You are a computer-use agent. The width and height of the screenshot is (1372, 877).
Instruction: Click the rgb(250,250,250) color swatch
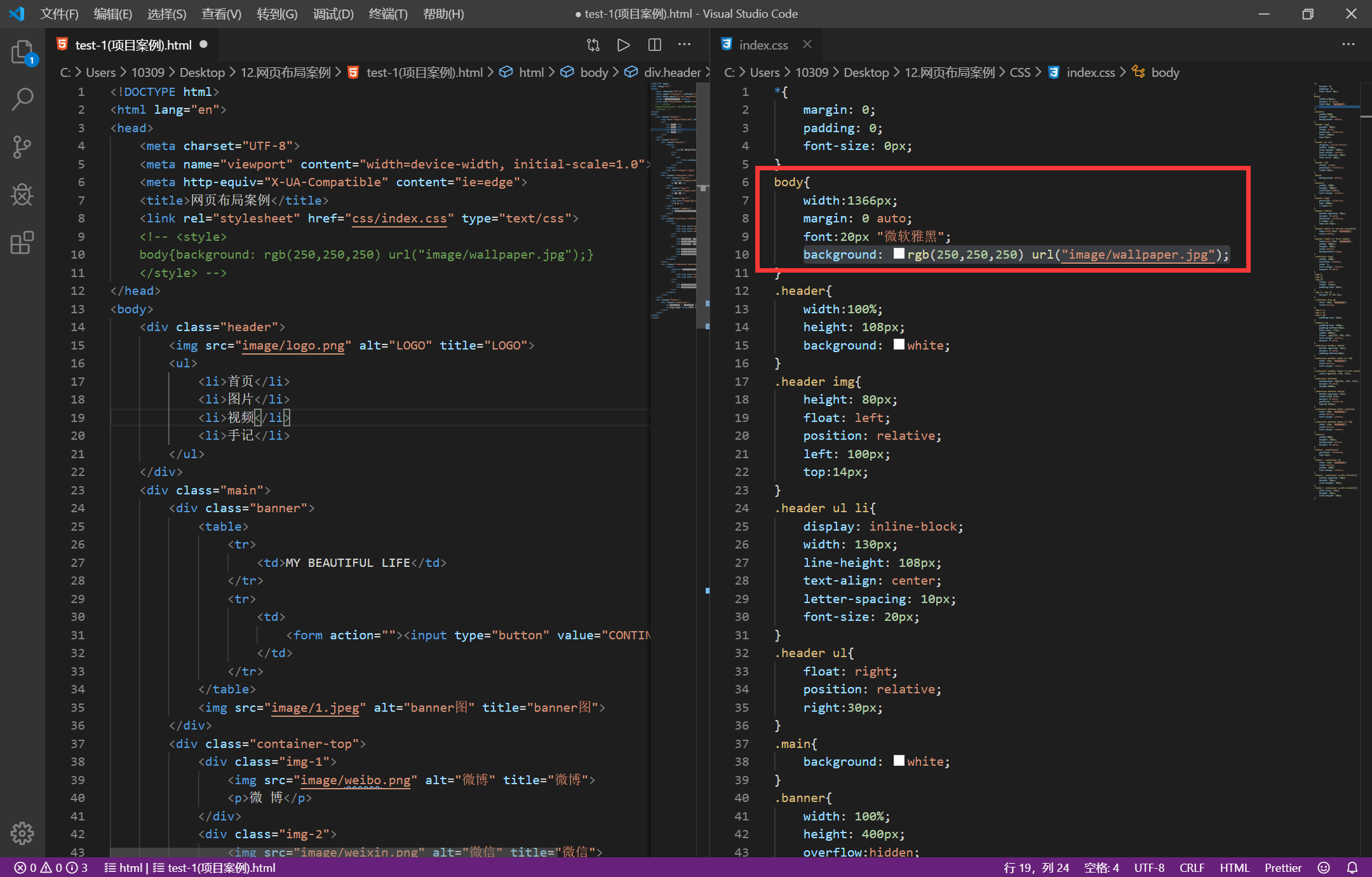tap(899, 254)
